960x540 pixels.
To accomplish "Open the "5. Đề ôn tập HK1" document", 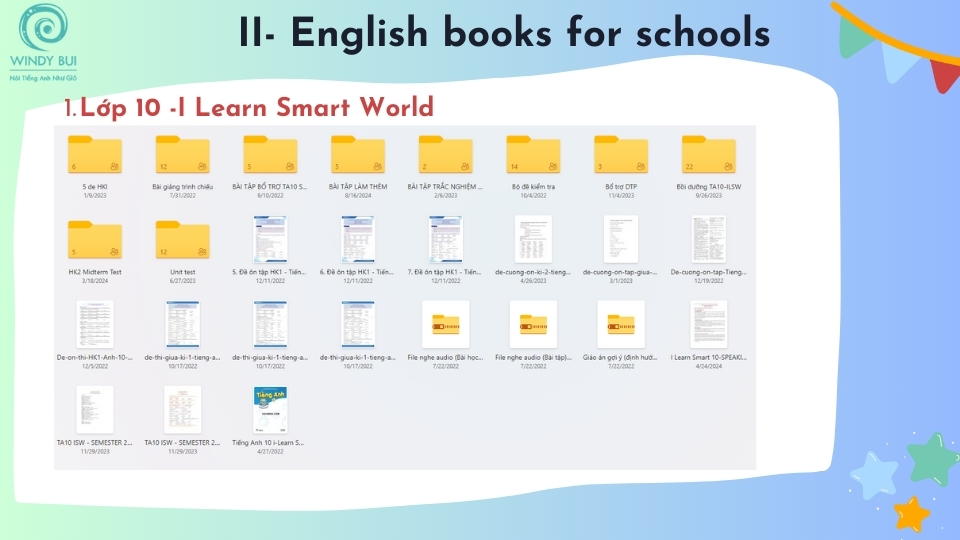I will [270, 240].
